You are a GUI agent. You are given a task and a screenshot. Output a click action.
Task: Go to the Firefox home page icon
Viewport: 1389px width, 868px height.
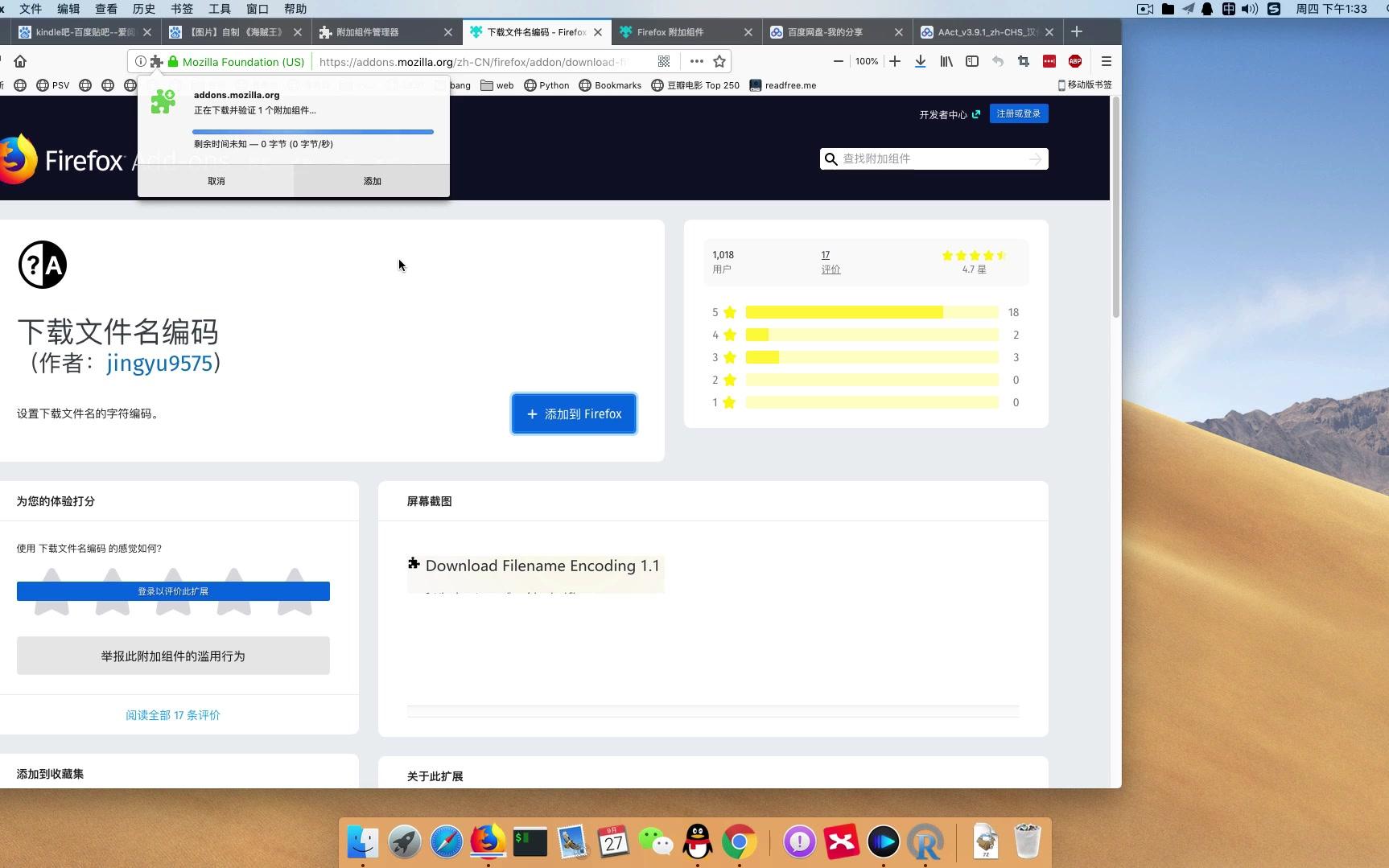pos(20,61)
